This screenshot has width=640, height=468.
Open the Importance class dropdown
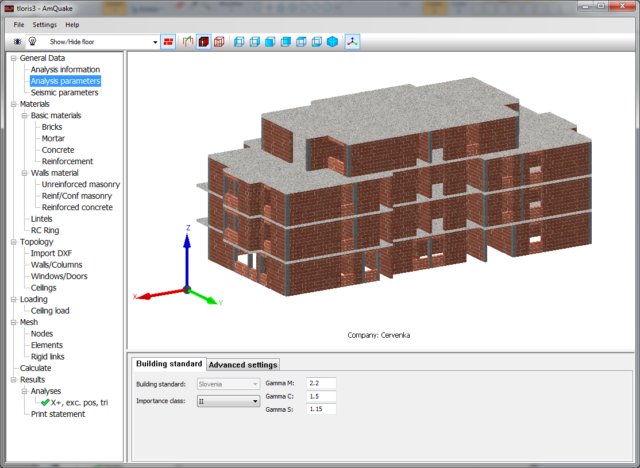[255, 401]
